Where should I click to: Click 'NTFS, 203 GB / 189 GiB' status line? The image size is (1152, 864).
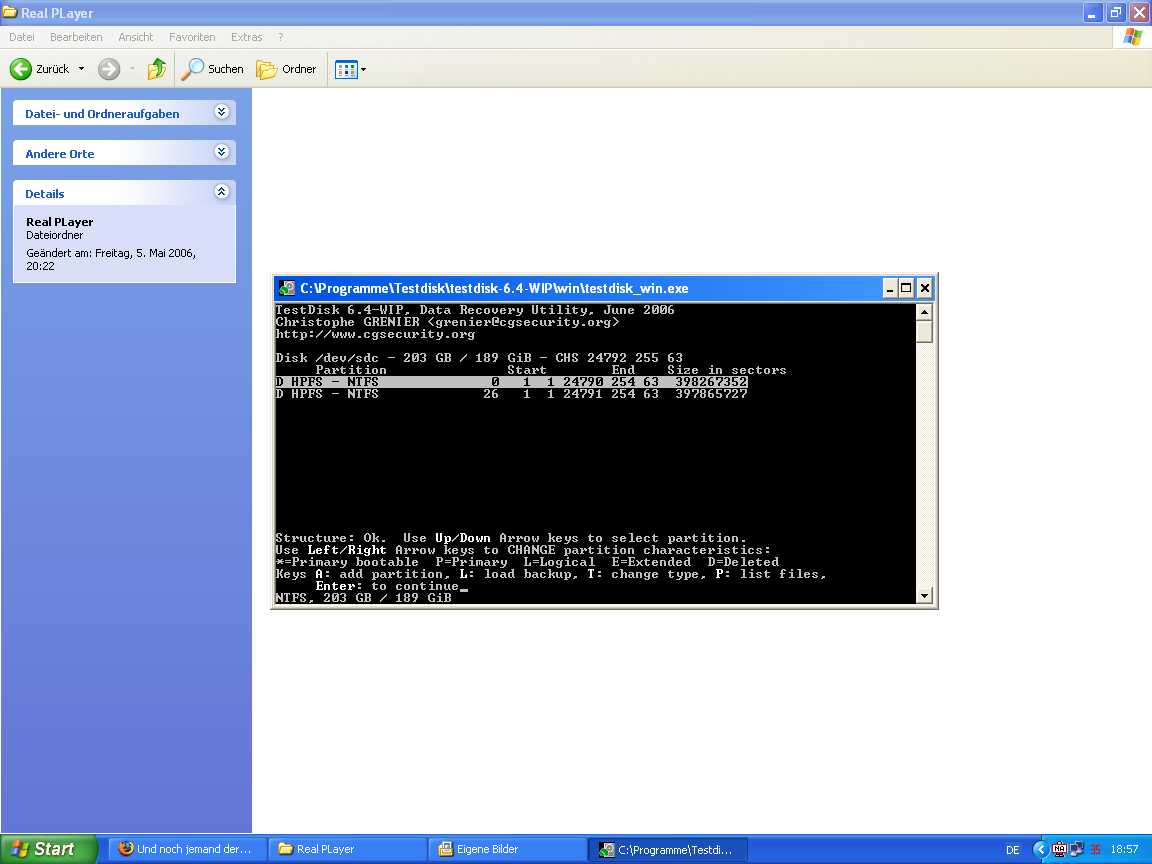(x=364, y=598)
